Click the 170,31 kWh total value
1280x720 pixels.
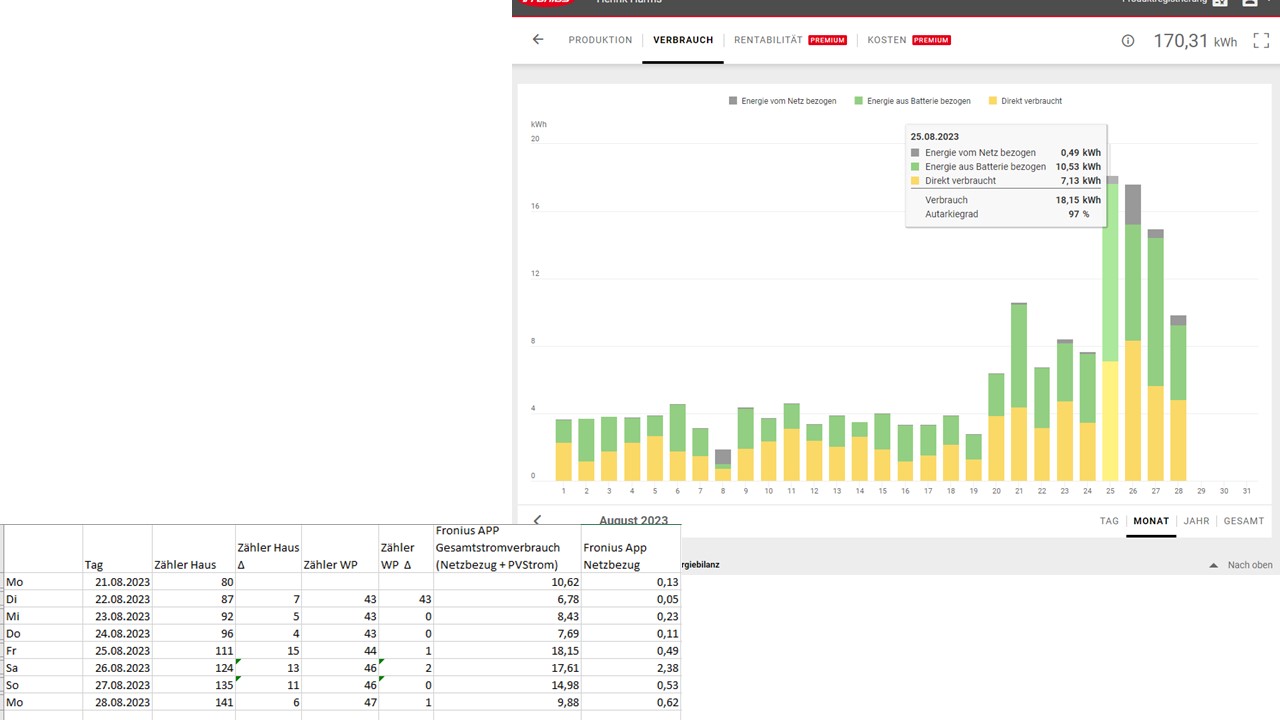click(1195, 41)
